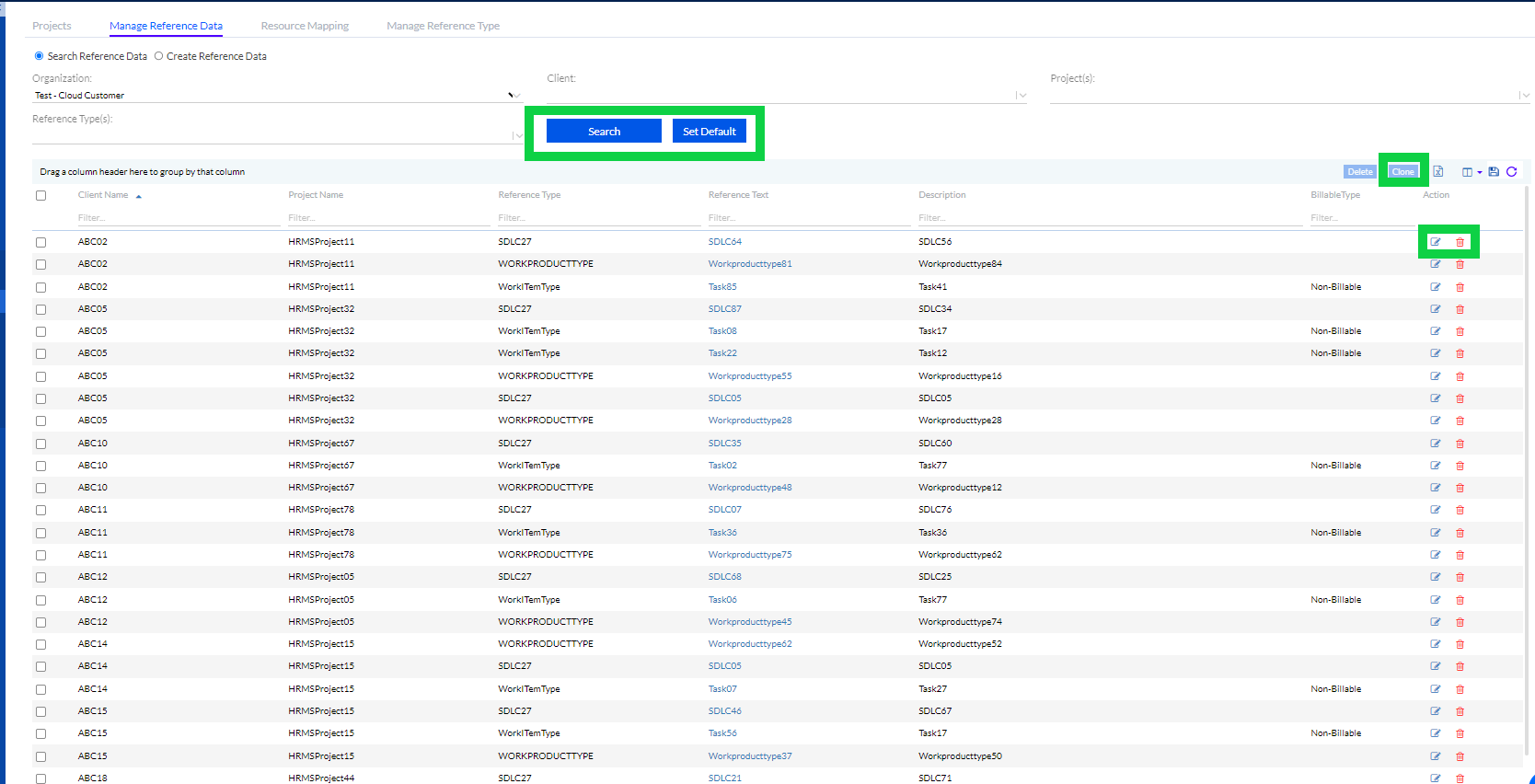
Task: Save grid layout floppy icon
Action: [1494, 172]
